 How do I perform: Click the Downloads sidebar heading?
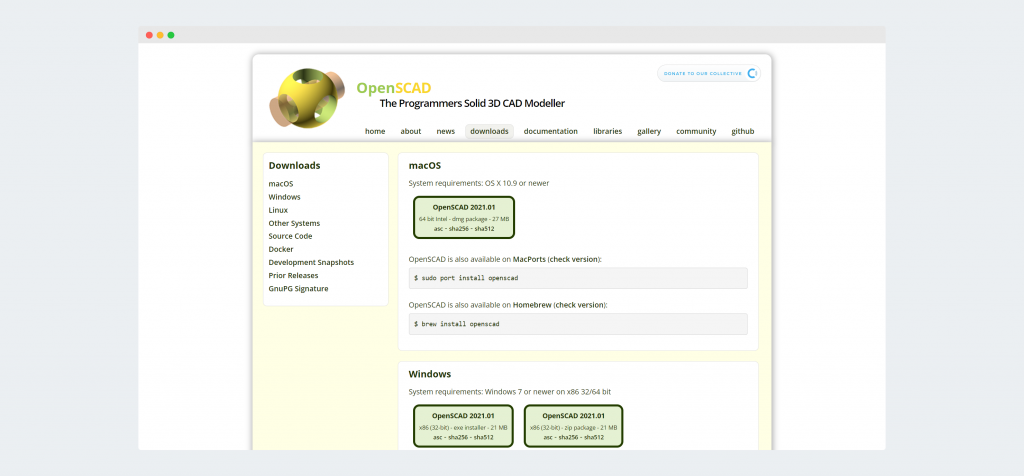coord(295,166)
